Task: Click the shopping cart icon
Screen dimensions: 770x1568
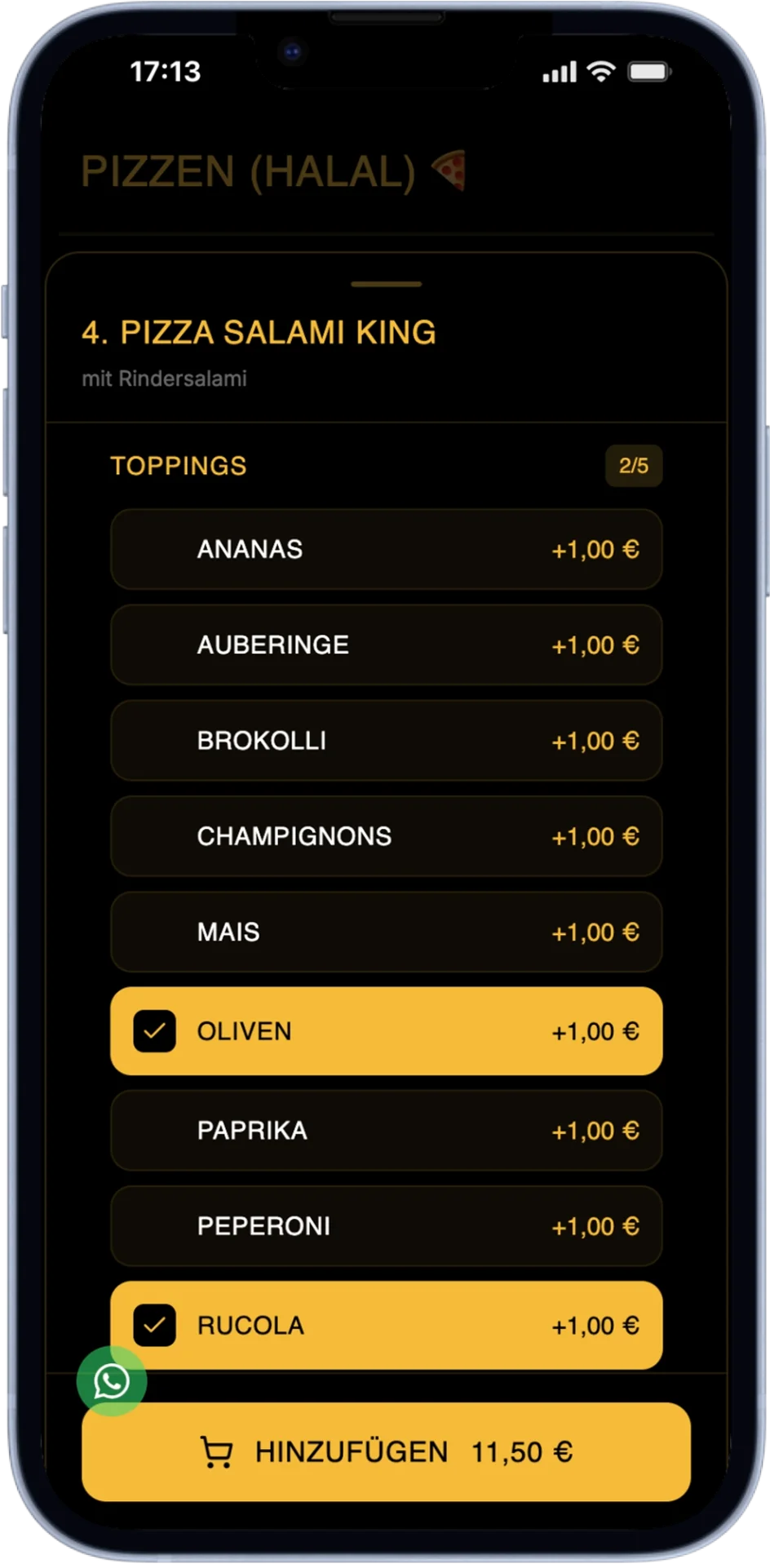Action: [x=216, y=1452]
